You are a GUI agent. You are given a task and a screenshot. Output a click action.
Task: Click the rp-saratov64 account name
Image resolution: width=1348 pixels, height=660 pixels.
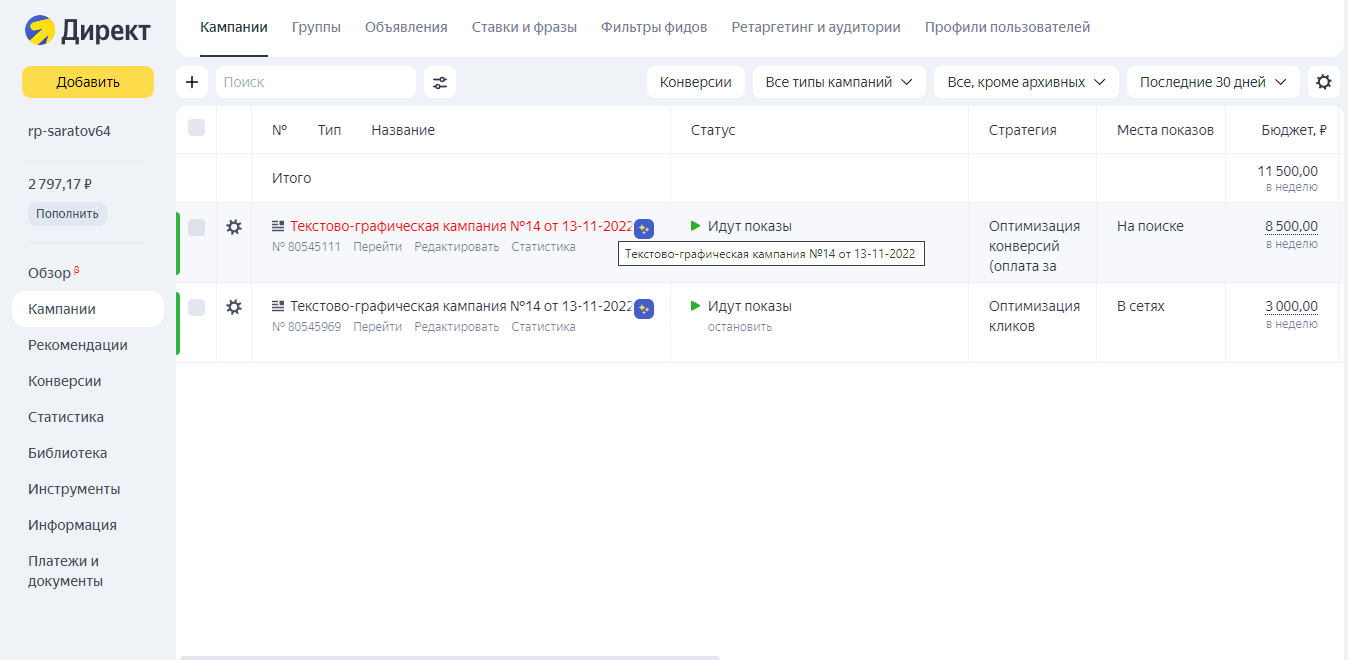[x=69, y=131]
